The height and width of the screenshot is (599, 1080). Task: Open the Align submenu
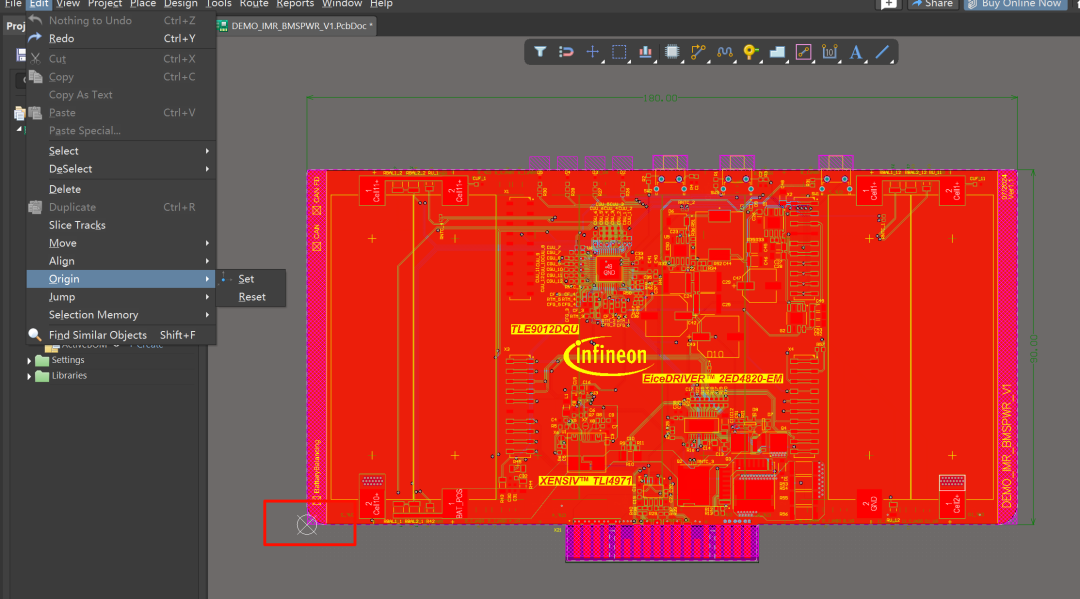coord(121,261)
